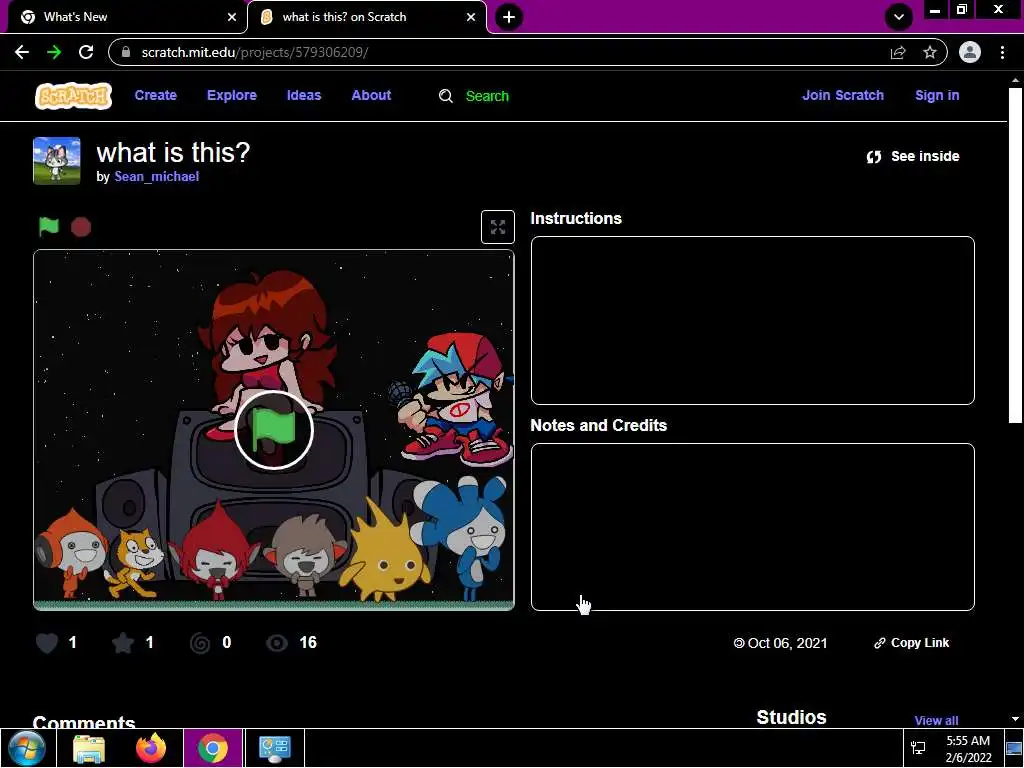
Task: Click Sign in link
Action: (x=937, y=95)
